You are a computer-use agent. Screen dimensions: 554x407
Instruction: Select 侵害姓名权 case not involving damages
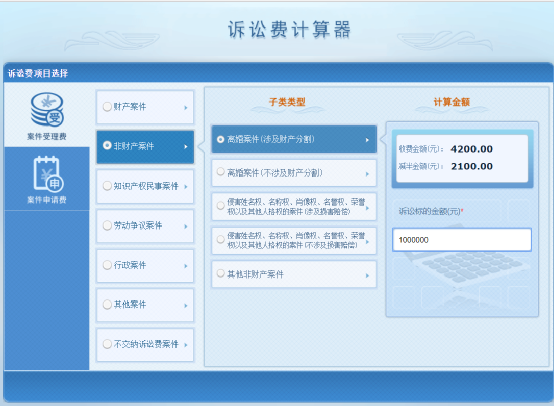click(x=294, y=241)
